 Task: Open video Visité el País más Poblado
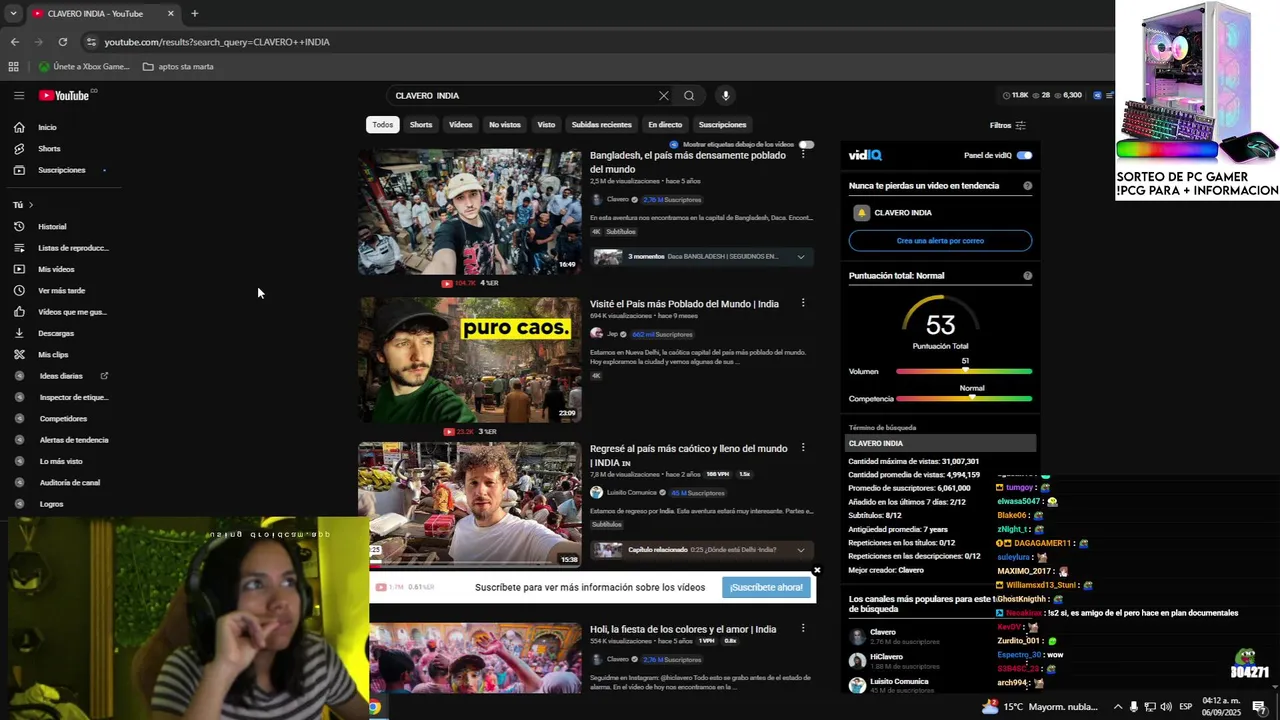pos(684,304)
